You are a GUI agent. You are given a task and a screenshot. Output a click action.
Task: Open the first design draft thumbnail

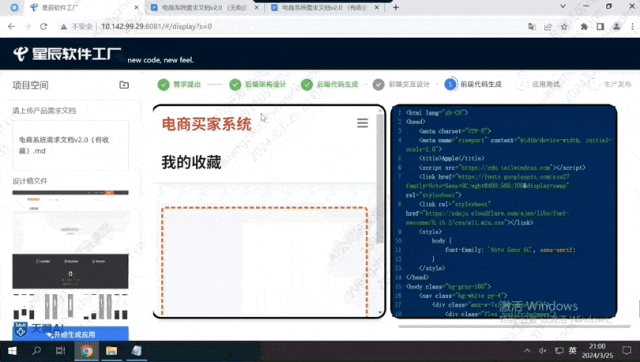click(x=70, y=220)
